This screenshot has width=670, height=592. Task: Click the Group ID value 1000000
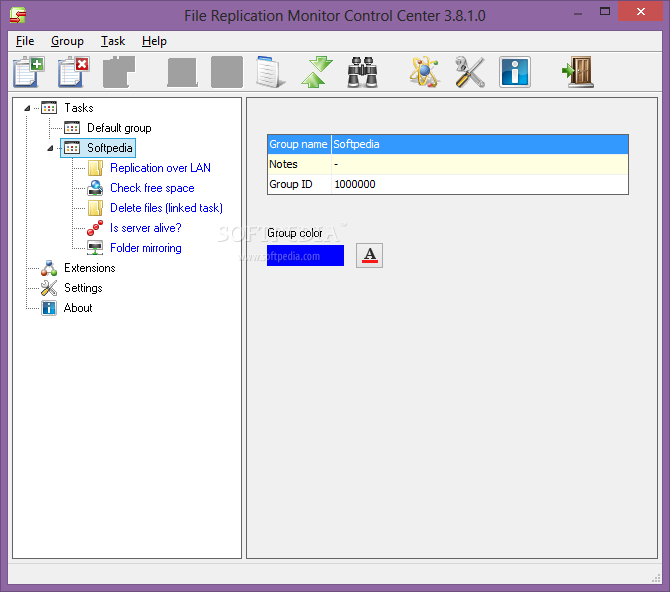click(x=480, y=184)
